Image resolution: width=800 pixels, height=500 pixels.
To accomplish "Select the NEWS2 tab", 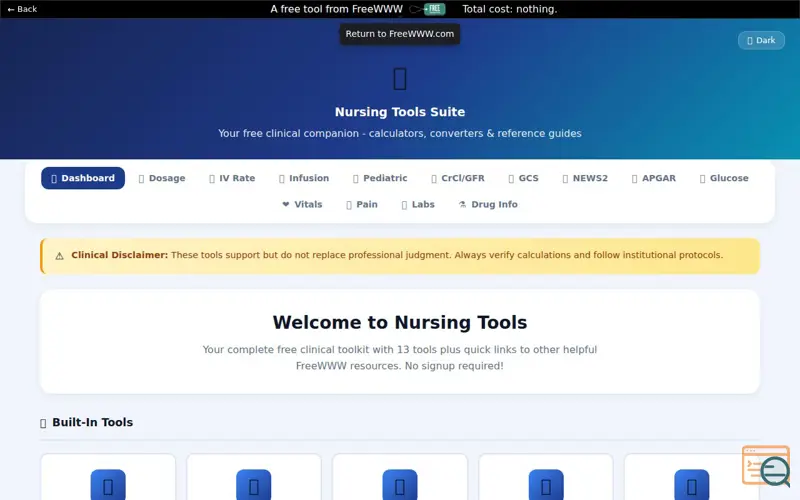I will [585, 178].
